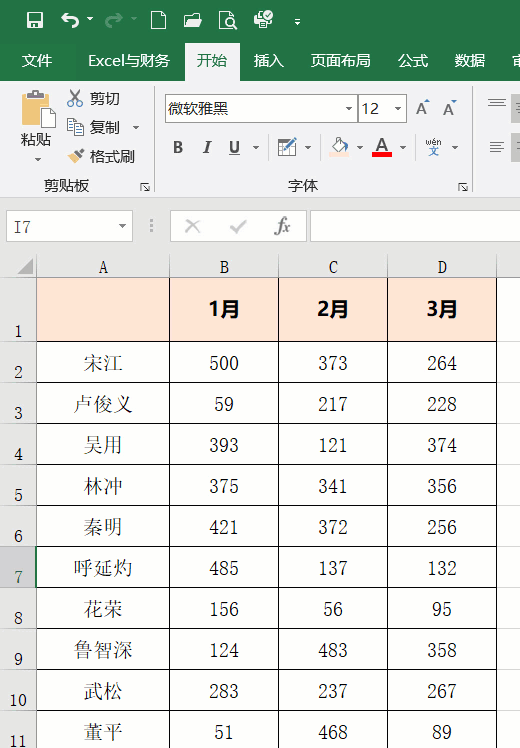Switch to 数据 data tab

point(470,61)
